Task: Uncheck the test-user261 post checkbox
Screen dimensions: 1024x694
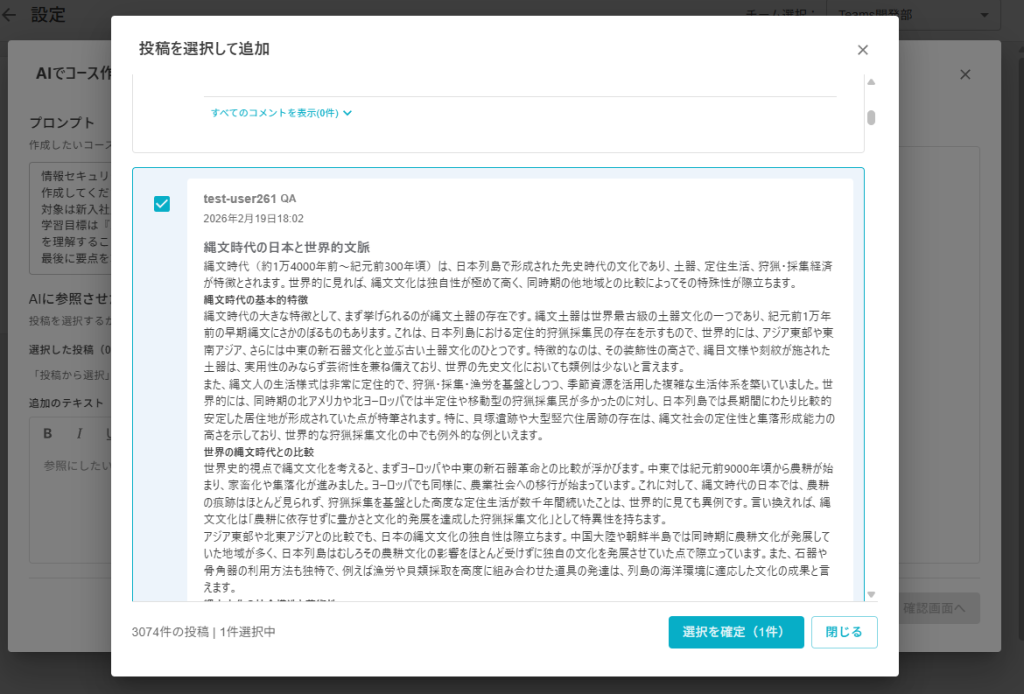Action: tap(162, 204)
